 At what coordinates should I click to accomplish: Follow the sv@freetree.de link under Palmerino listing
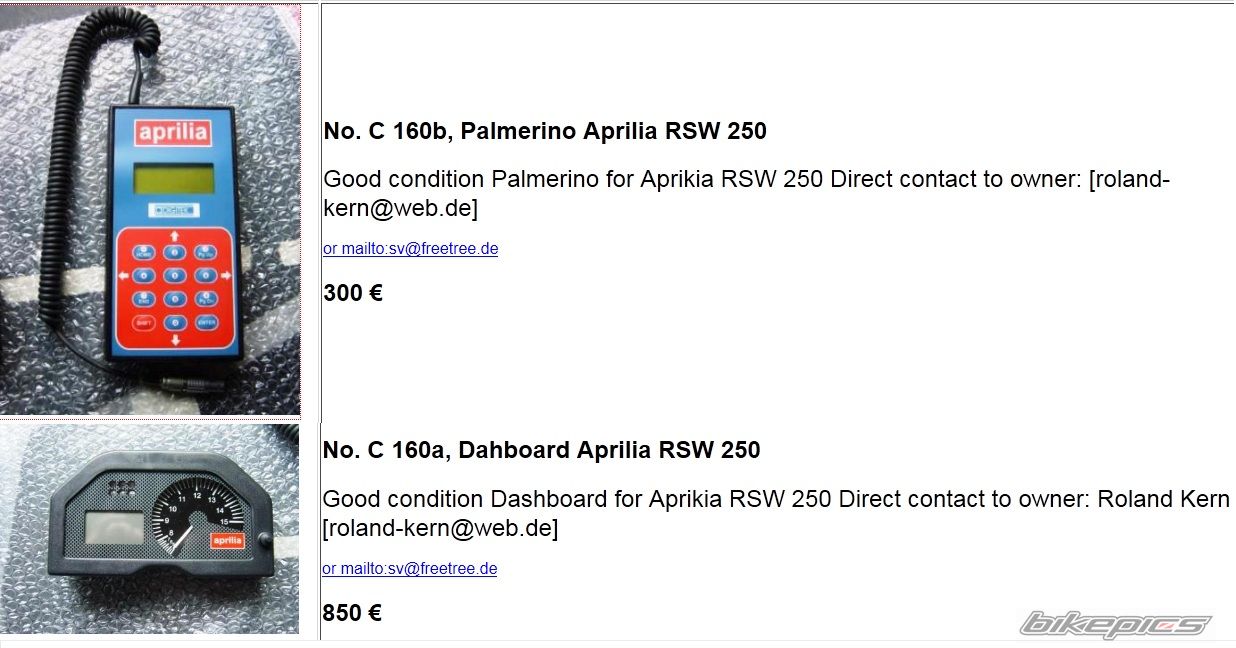pyautogui.click(x=410, y=249)
